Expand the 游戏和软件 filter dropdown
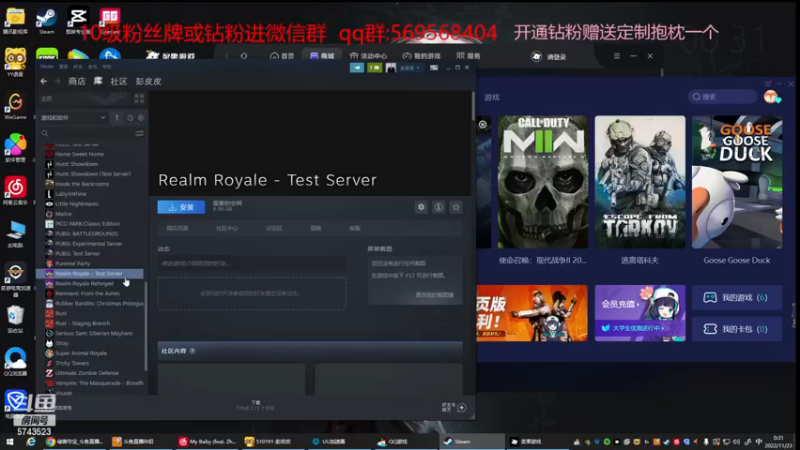The height and width of the screenshot is (450, 800). point(73,117)
